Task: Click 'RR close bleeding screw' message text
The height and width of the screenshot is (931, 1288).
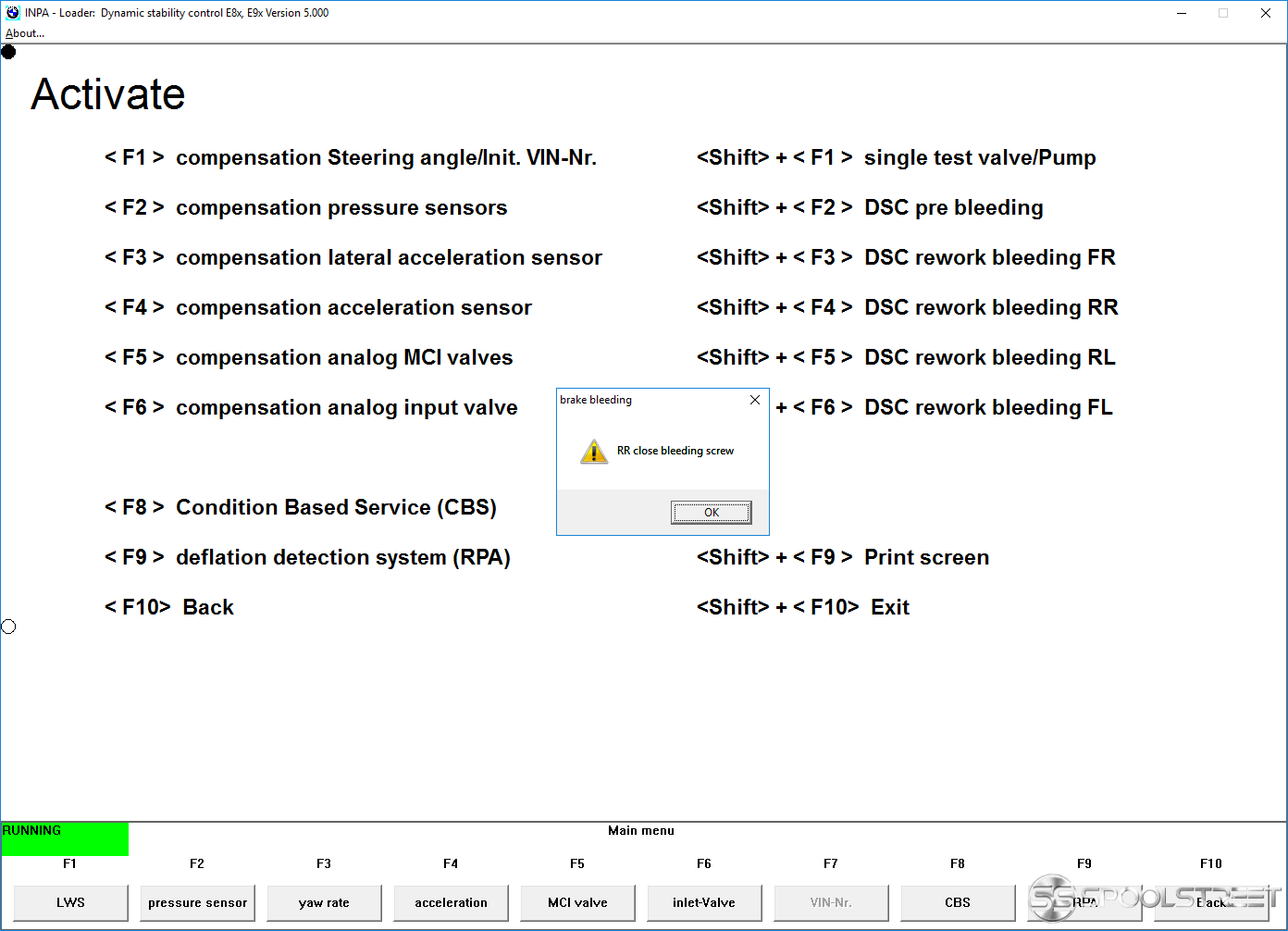Action: coord(675,451)
